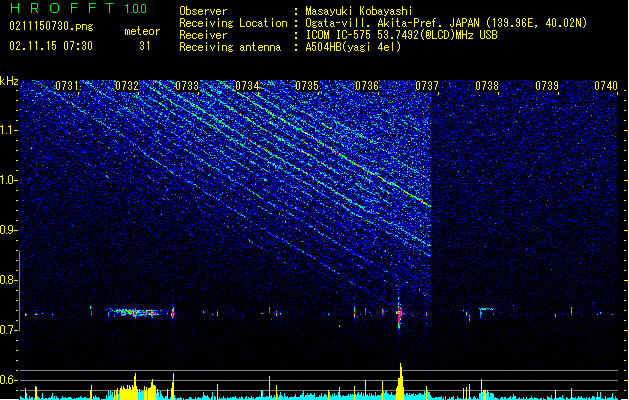Click the Receiver label
Image resolution: width=629 pixels, height=400 pixels.
(x=203, y=35)
